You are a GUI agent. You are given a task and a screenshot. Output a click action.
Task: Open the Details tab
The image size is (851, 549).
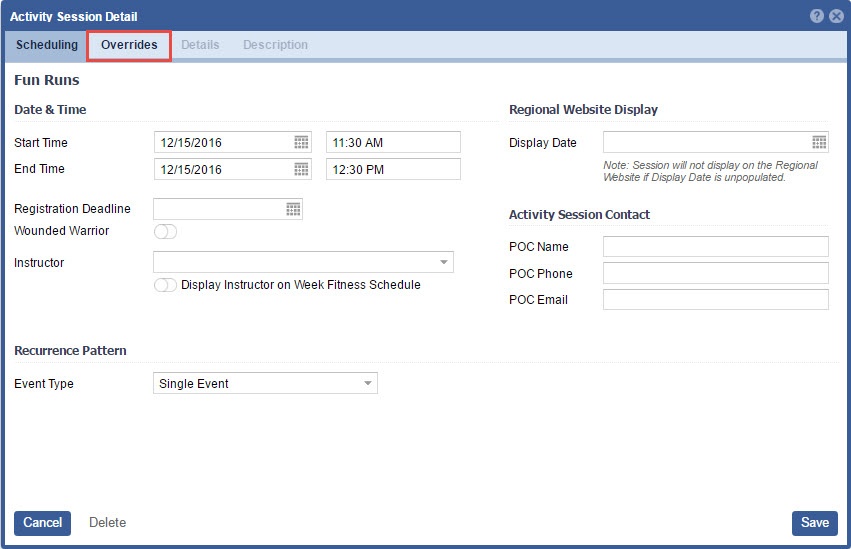tap(200, 45)
